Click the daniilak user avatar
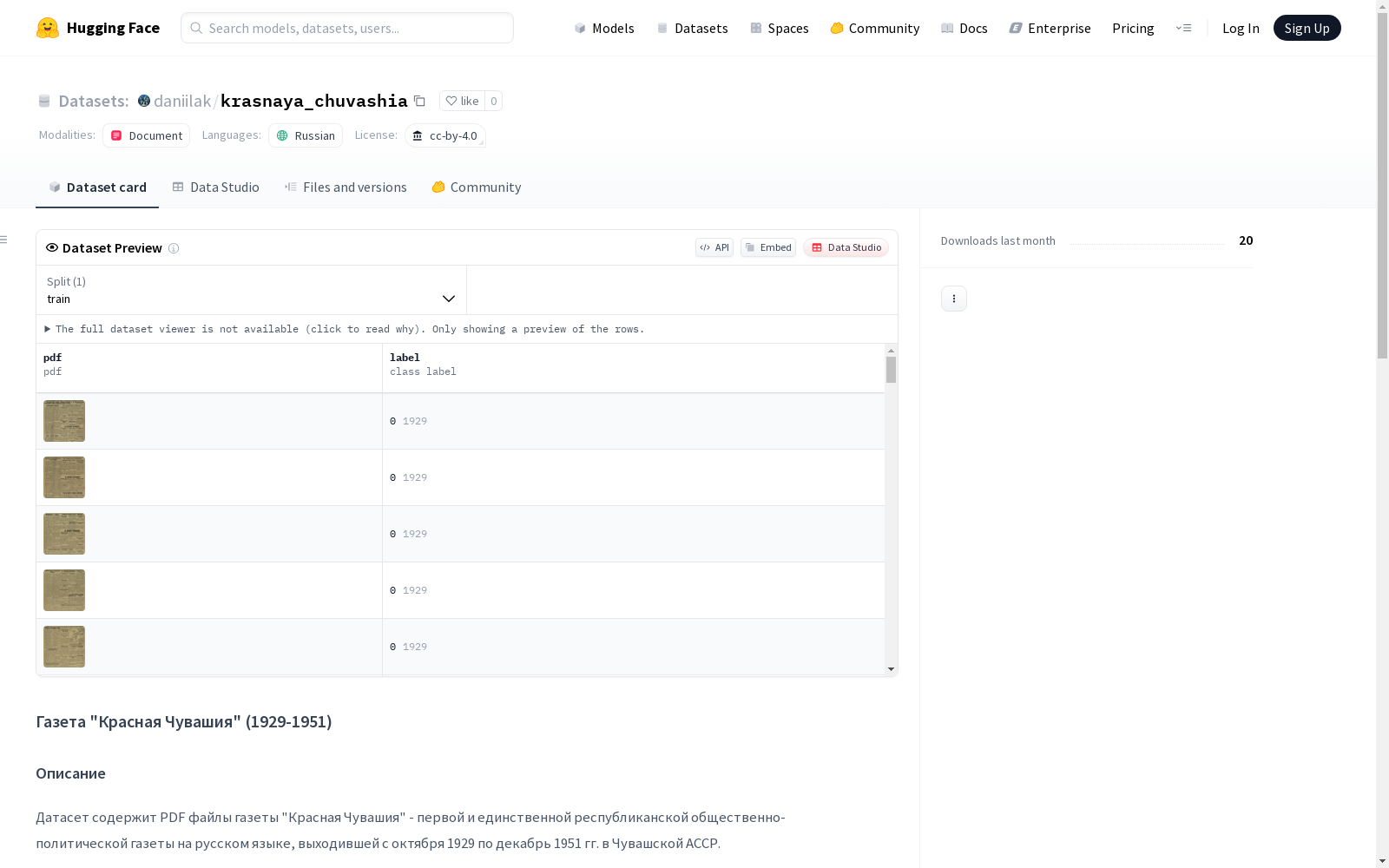This screenshot has height=868, width=1389. (144, 101)
